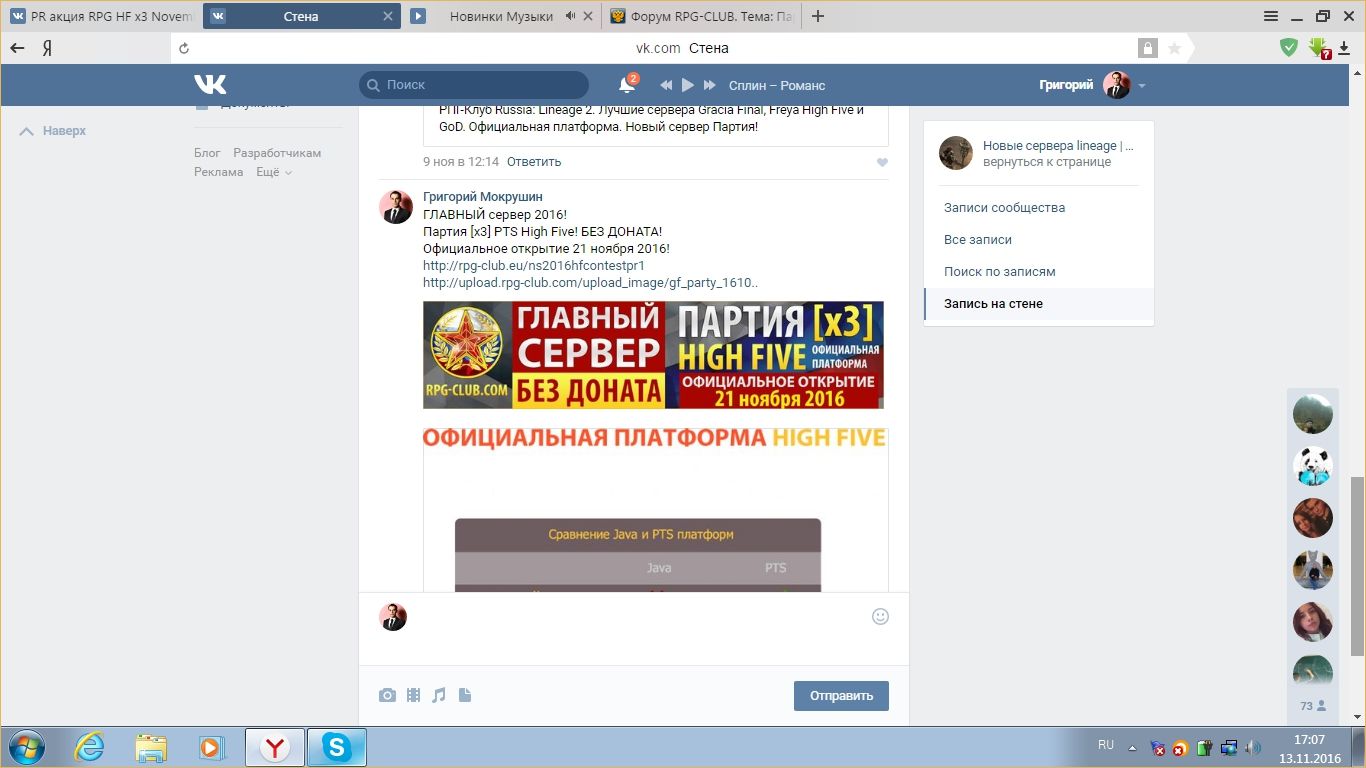
Task: Play the Сплин – Романс track
Action: (688, 85)
